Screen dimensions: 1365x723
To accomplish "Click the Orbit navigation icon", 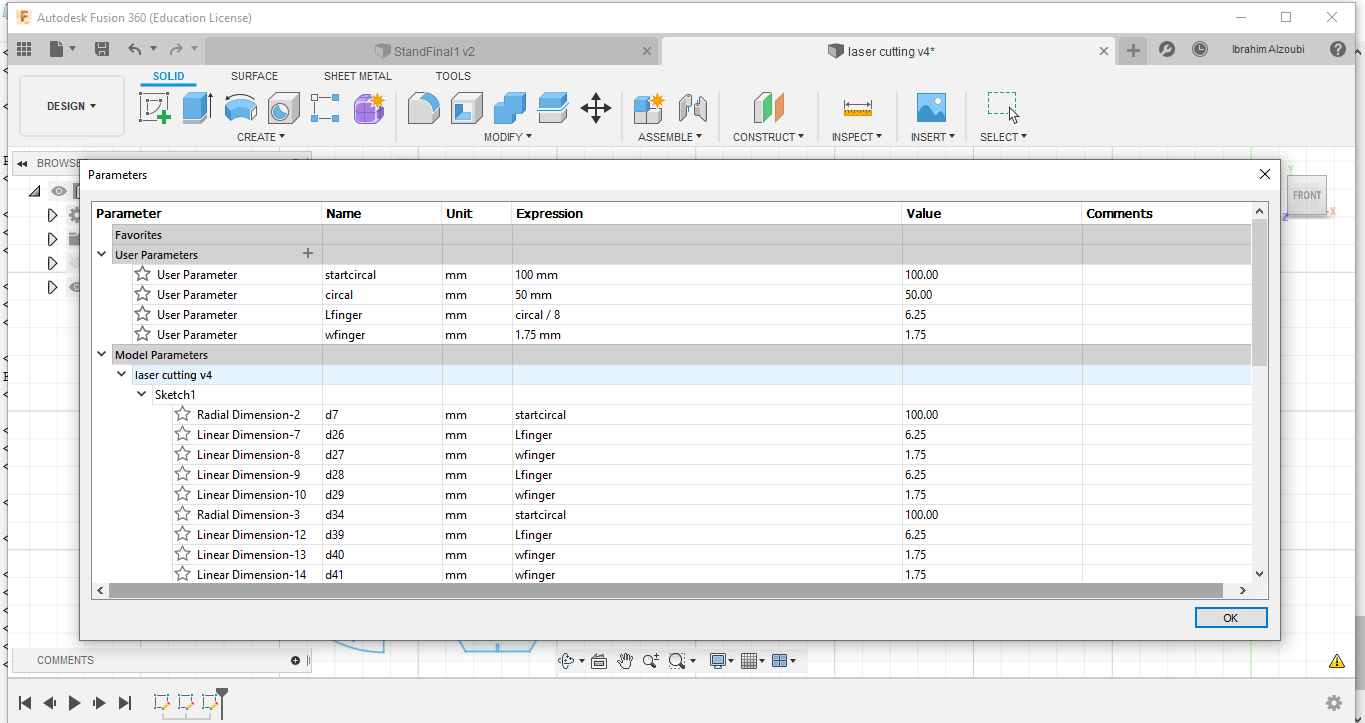I will (x=566, y=660).
